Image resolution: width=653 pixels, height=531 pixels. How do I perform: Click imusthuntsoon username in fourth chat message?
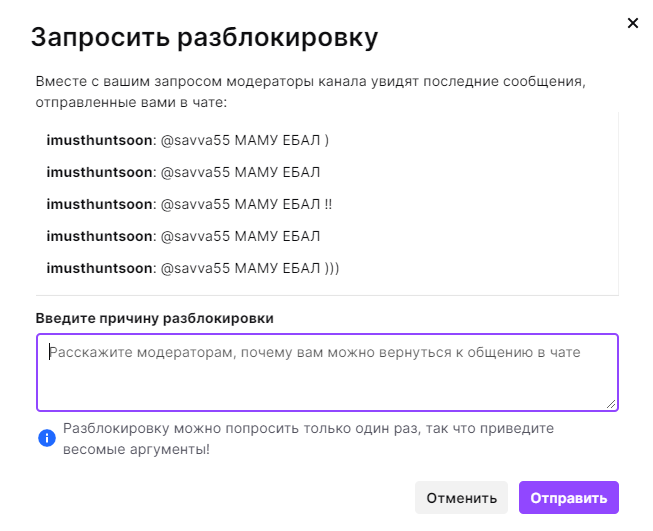click(99, 236)
